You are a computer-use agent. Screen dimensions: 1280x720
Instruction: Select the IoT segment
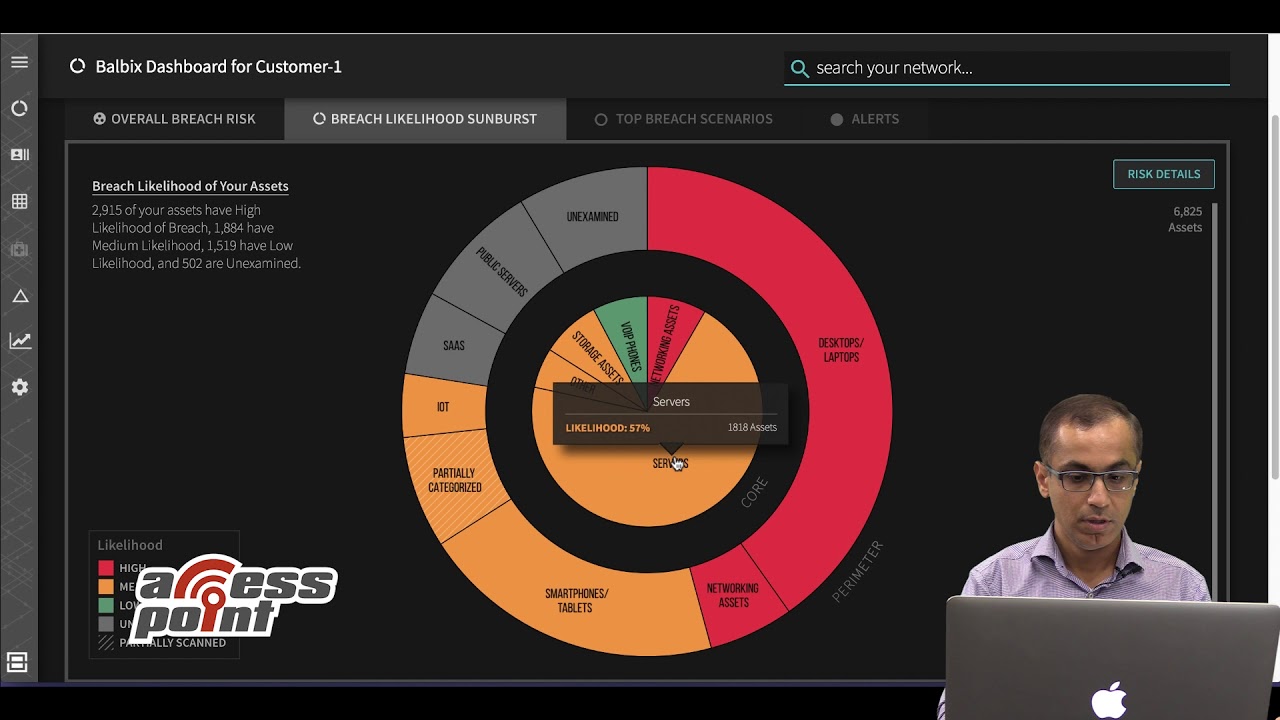coord(443,407)
